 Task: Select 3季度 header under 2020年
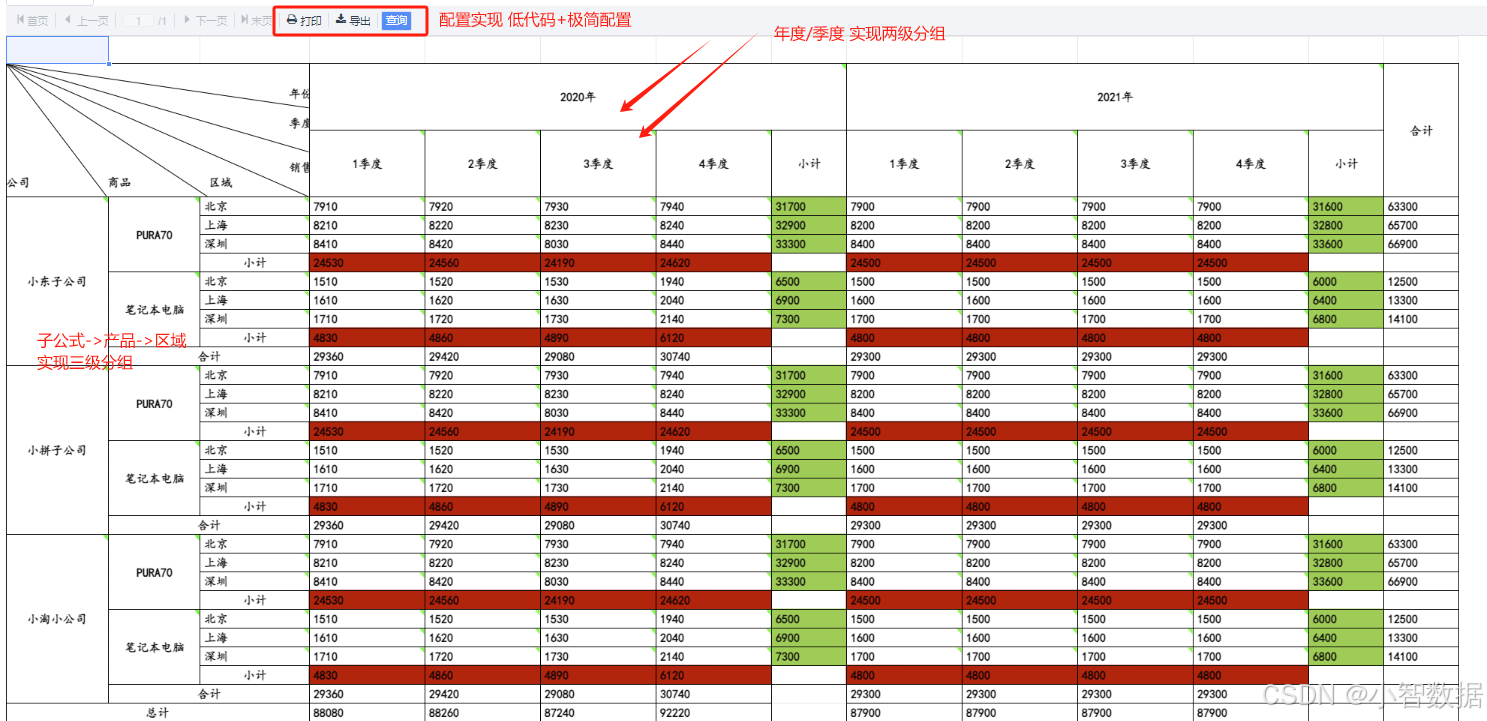(x=598, y=163)
